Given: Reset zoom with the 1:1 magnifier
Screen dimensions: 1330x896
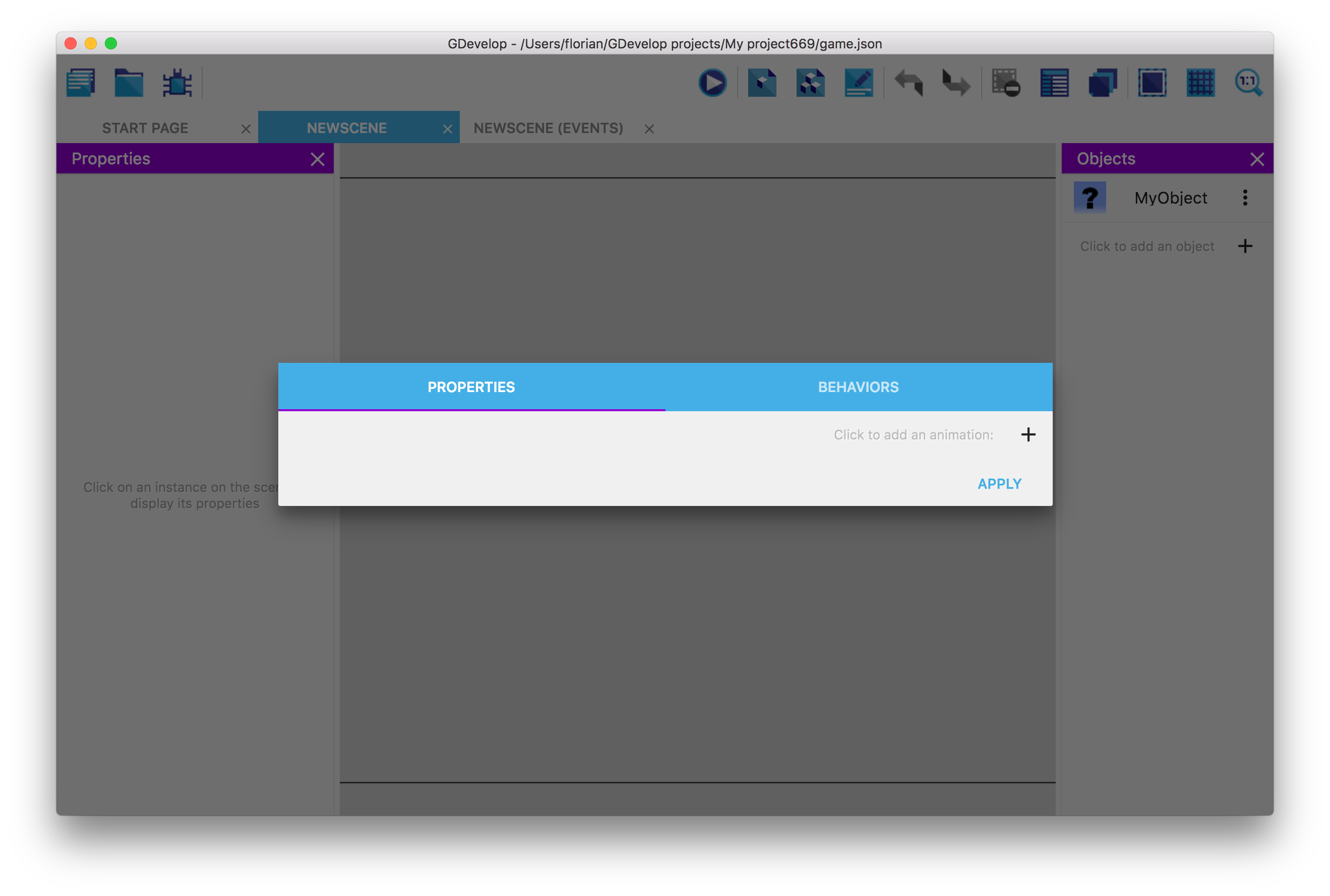Looking at the screenshot, I should 1248,84.
